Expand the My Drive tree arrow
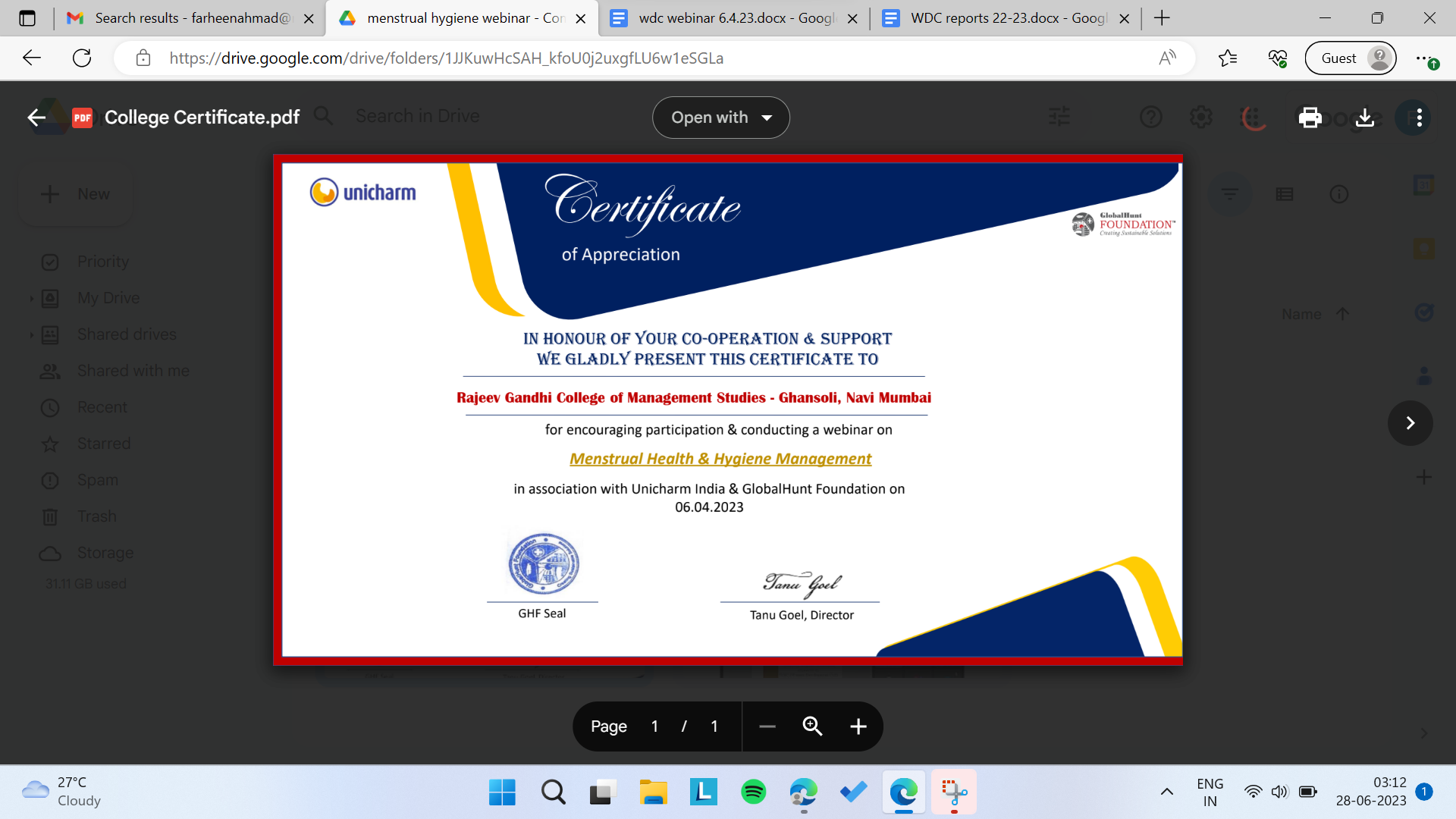Image resolution: width=1456 pixels, height=819 pixels. tap(31, 298)
